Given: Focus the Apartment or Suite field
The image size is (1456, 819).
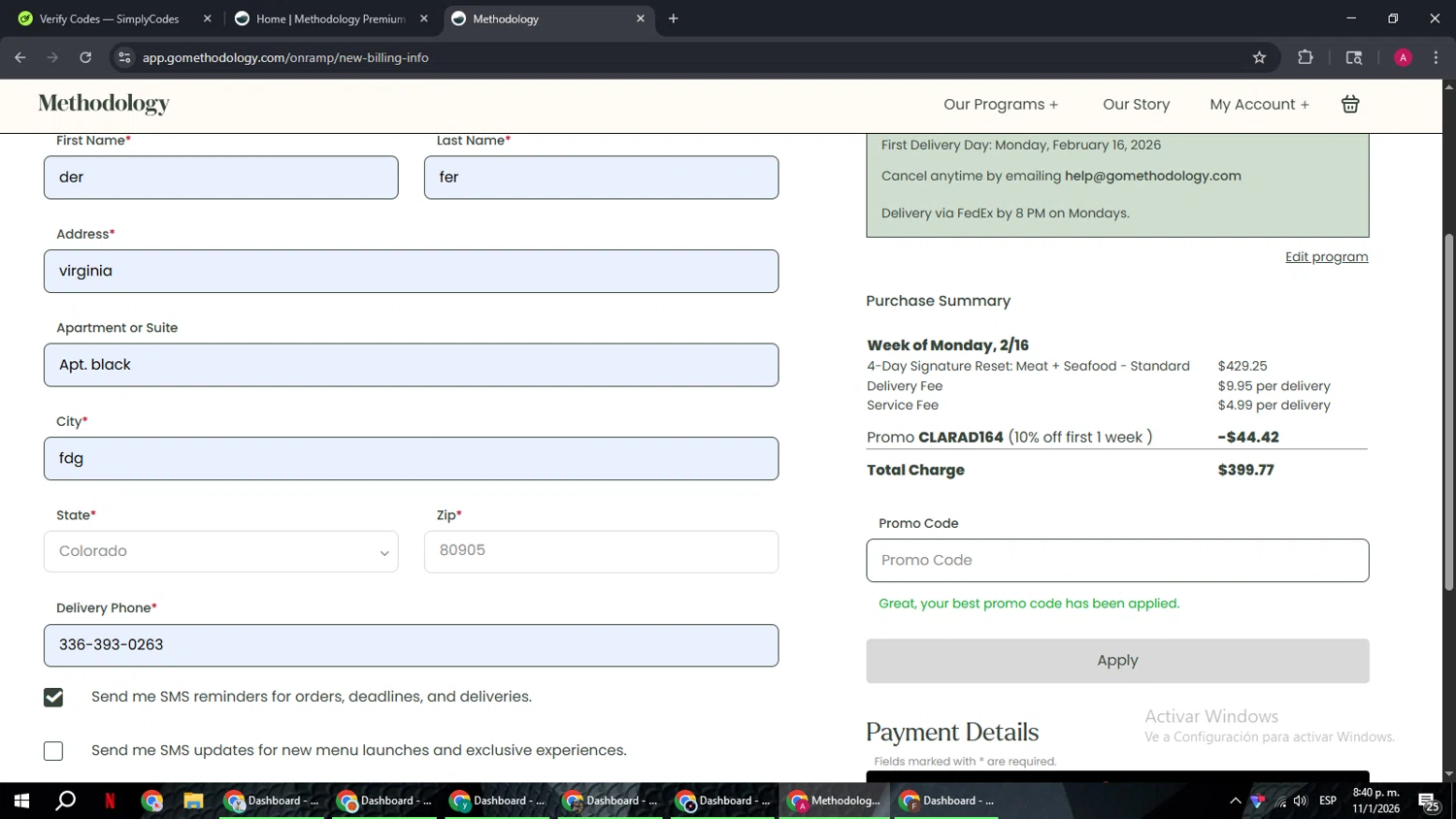Looking at the screenshot, I should [411, 365].
